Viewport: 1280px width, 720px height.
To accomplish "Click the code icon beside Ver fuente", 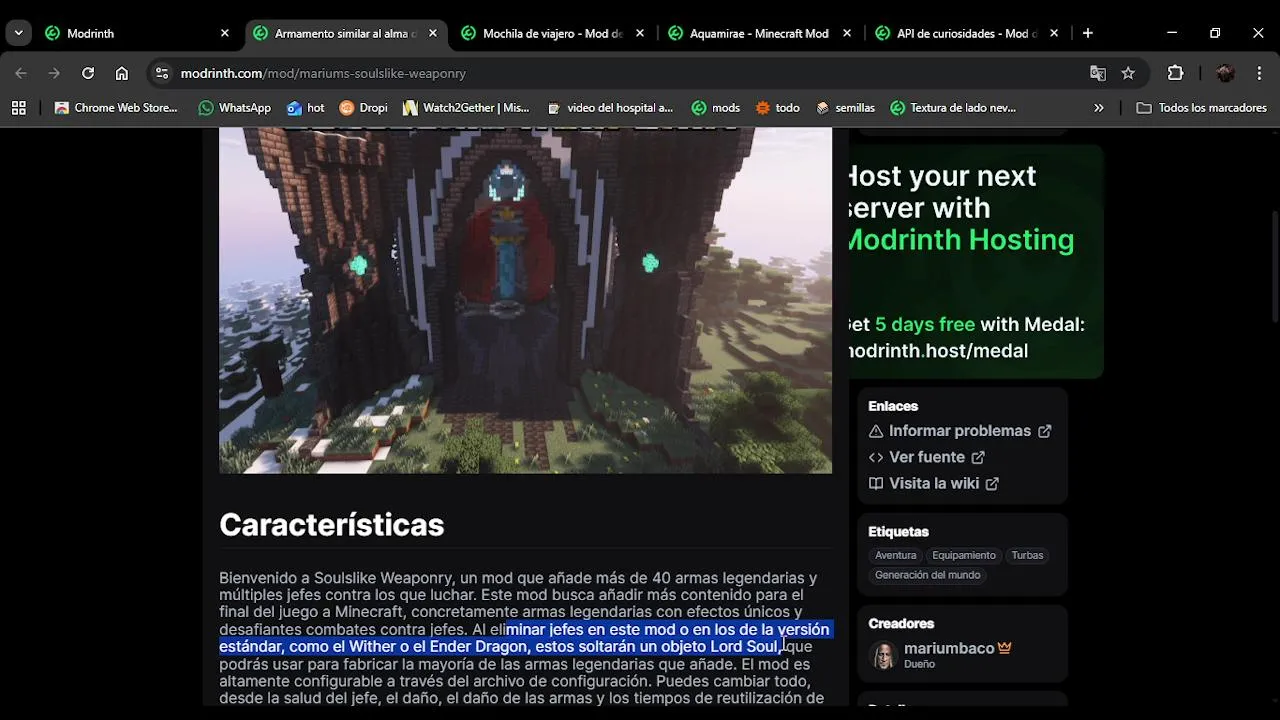I will 876,457.
